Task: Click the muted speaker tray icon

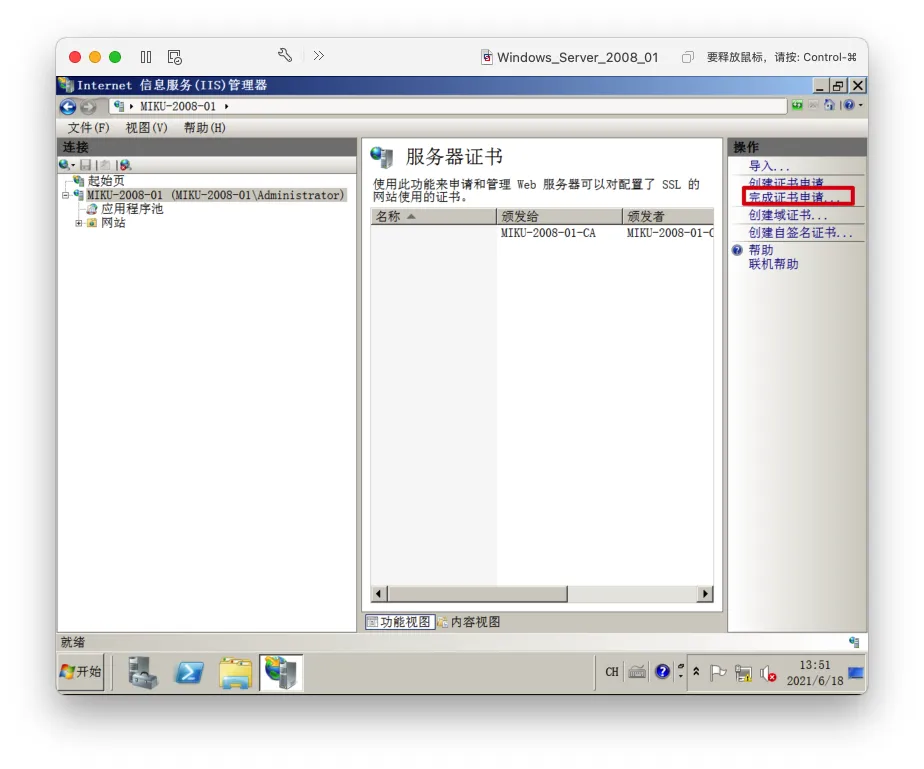Action: 768,674
